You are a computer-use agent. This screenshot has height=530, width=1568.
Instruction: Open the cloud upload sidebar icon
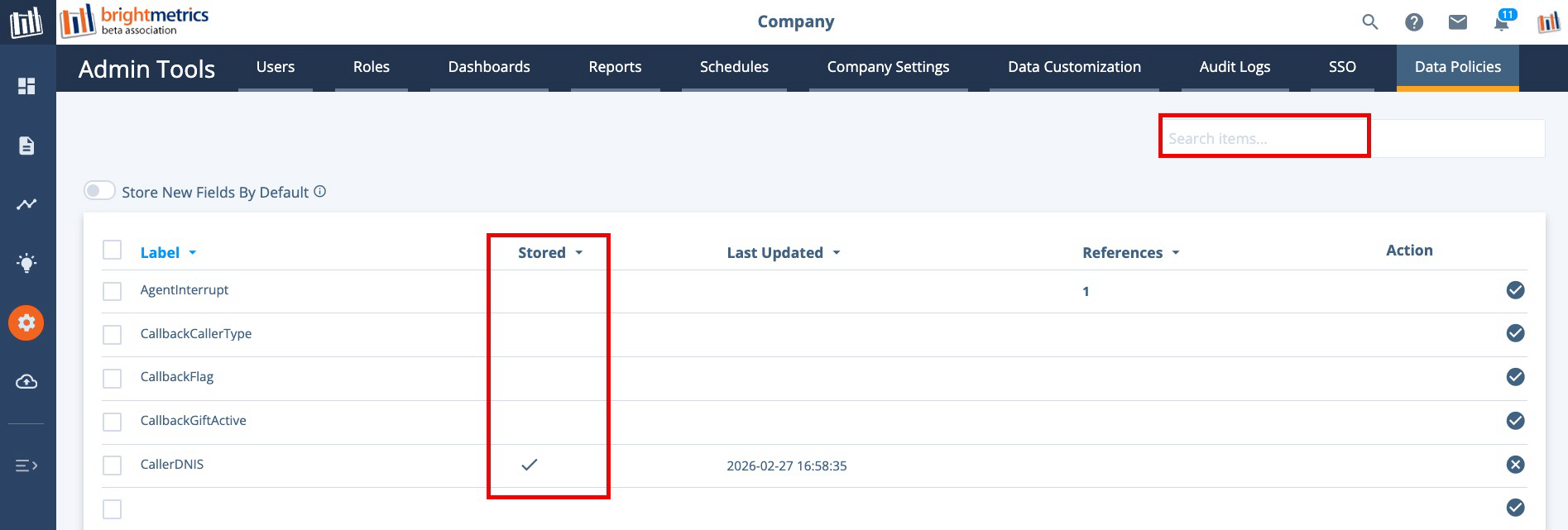coord(26,381)
